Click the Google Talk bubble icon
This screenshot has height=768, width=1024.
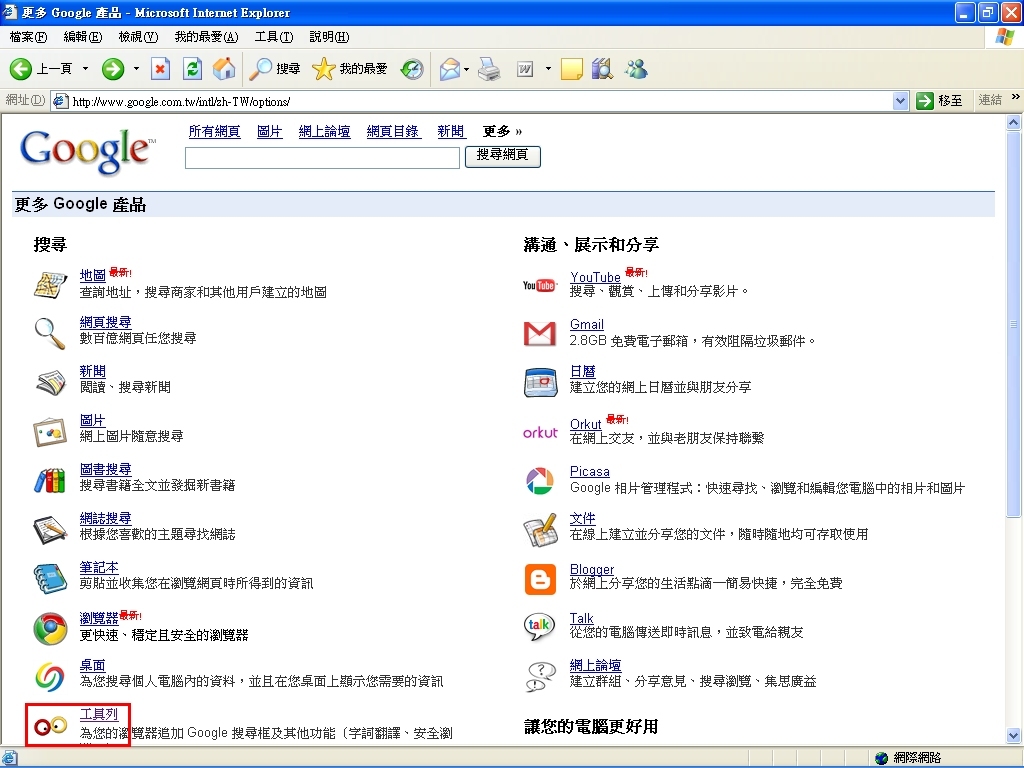point(540,626)
